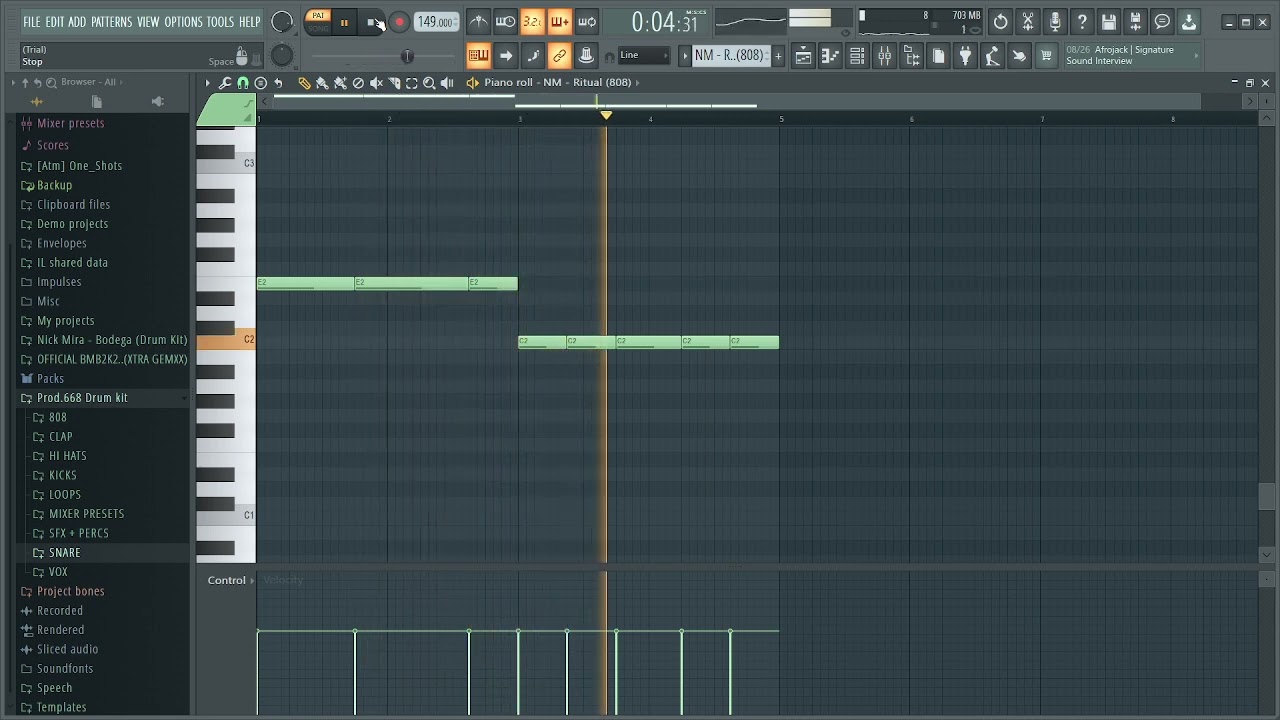Open piano roll target channel speaker menu
The image size is (1280, 720).
473,83
